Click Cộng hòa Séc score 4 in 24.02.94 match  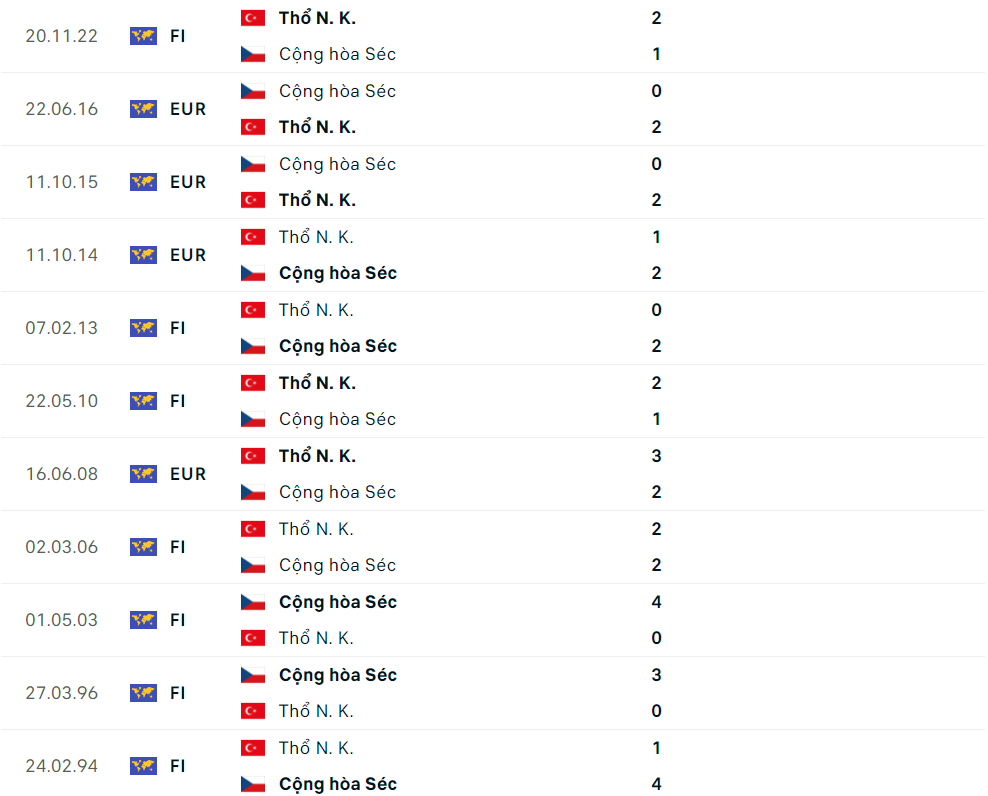(656, 784)
